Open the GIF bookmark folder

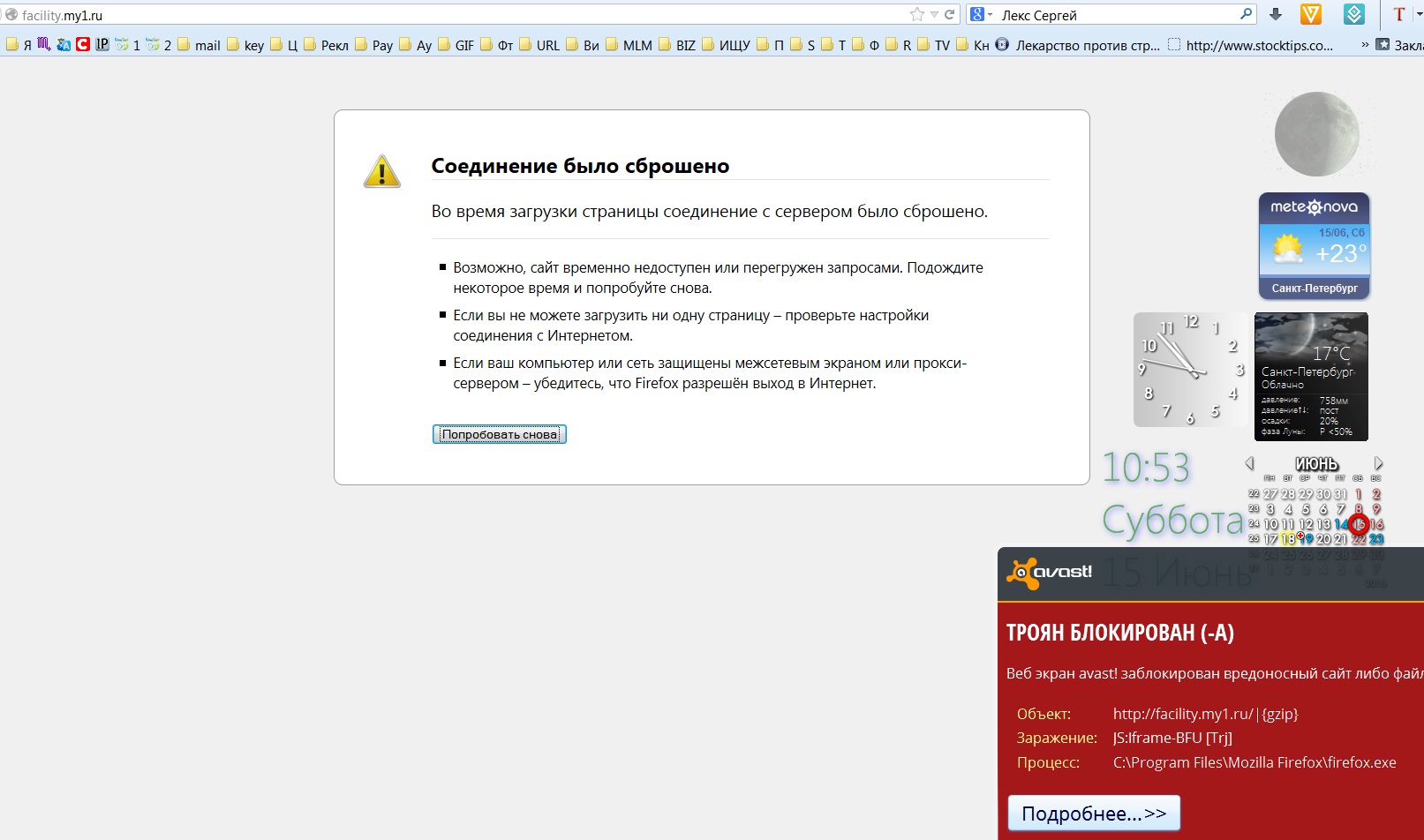(456, 45)
